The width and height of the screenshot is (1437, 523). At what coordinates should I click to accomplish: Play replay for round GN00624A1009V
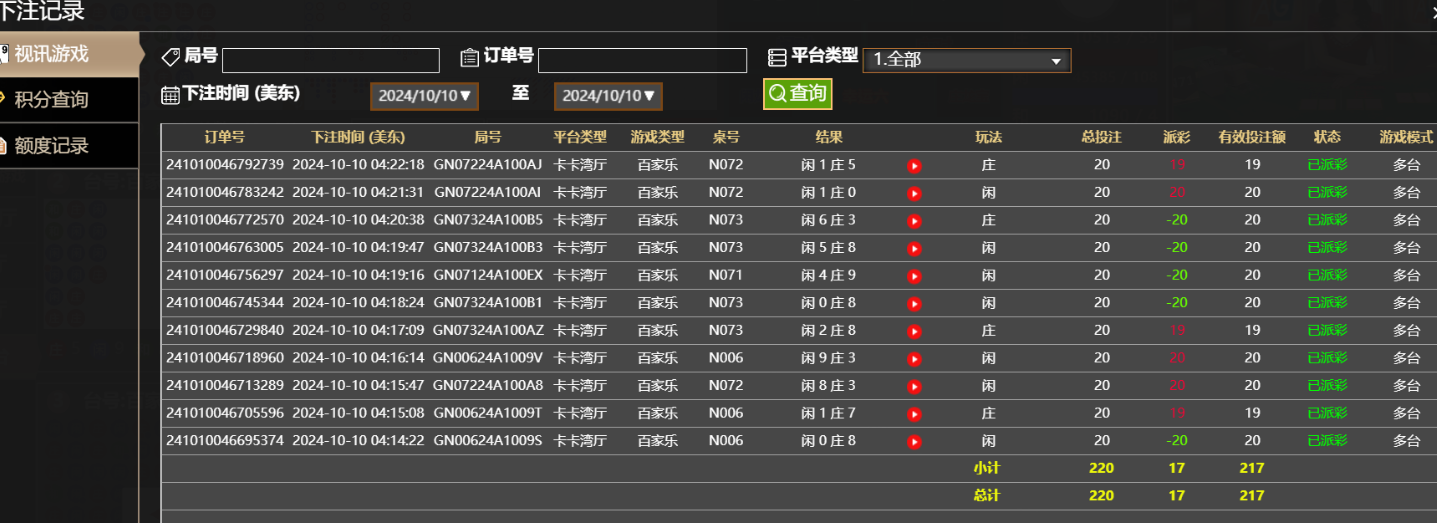pos(914,359)
